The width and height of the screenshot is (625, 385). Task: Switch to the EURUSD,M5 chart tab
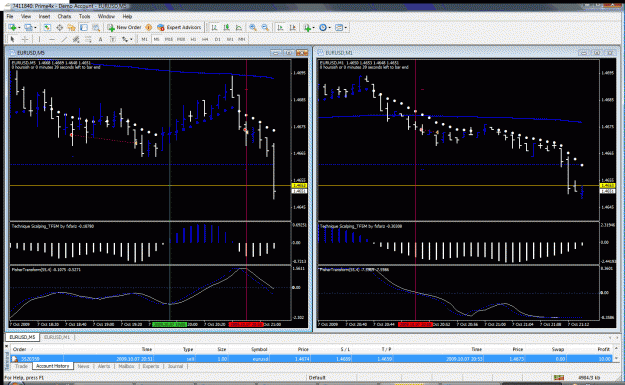point(23,337)
